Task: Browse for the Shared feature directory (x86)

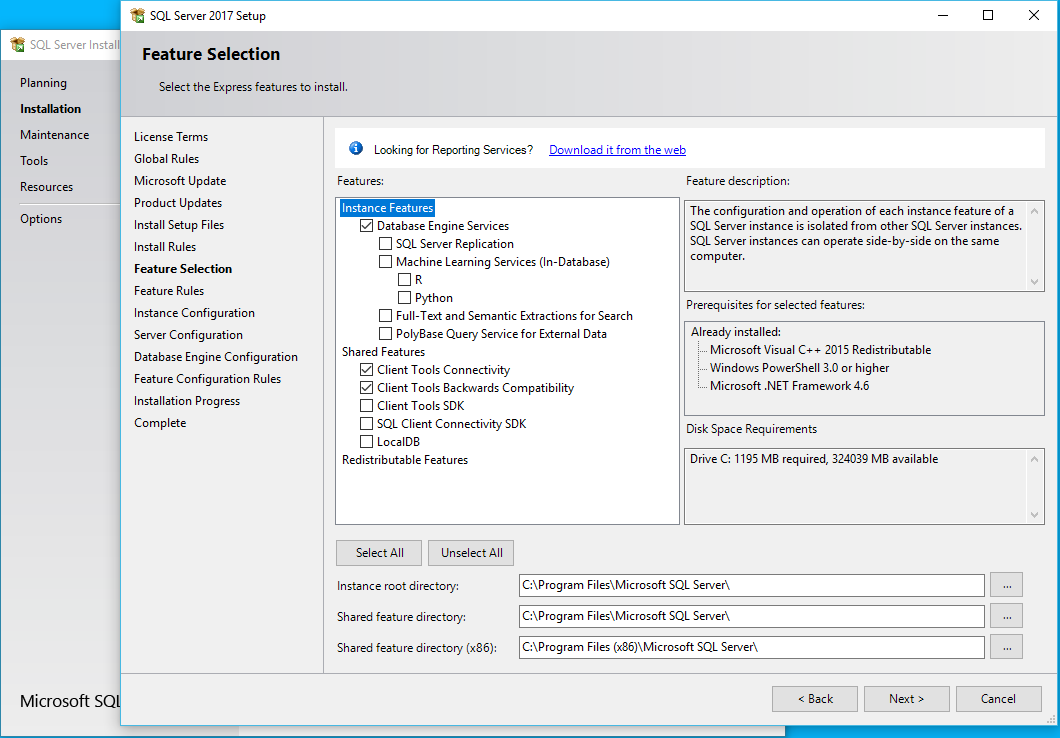Action: click(x=1007, y=647)
